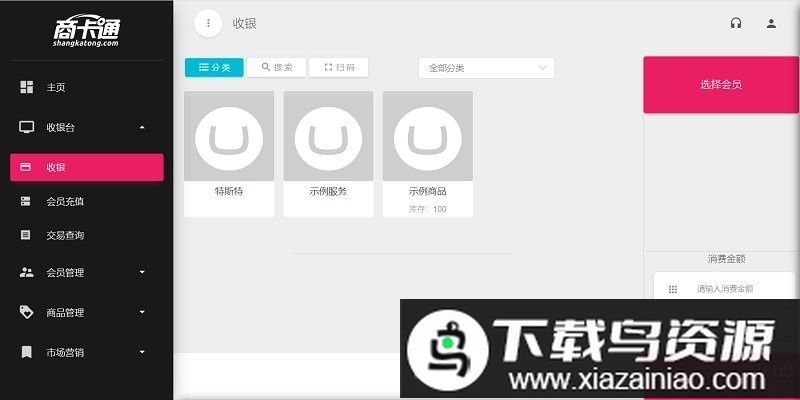Click the 会员管理 people icon
The height and width of the screenshot is (400, 800).
[x=27, y=272]
